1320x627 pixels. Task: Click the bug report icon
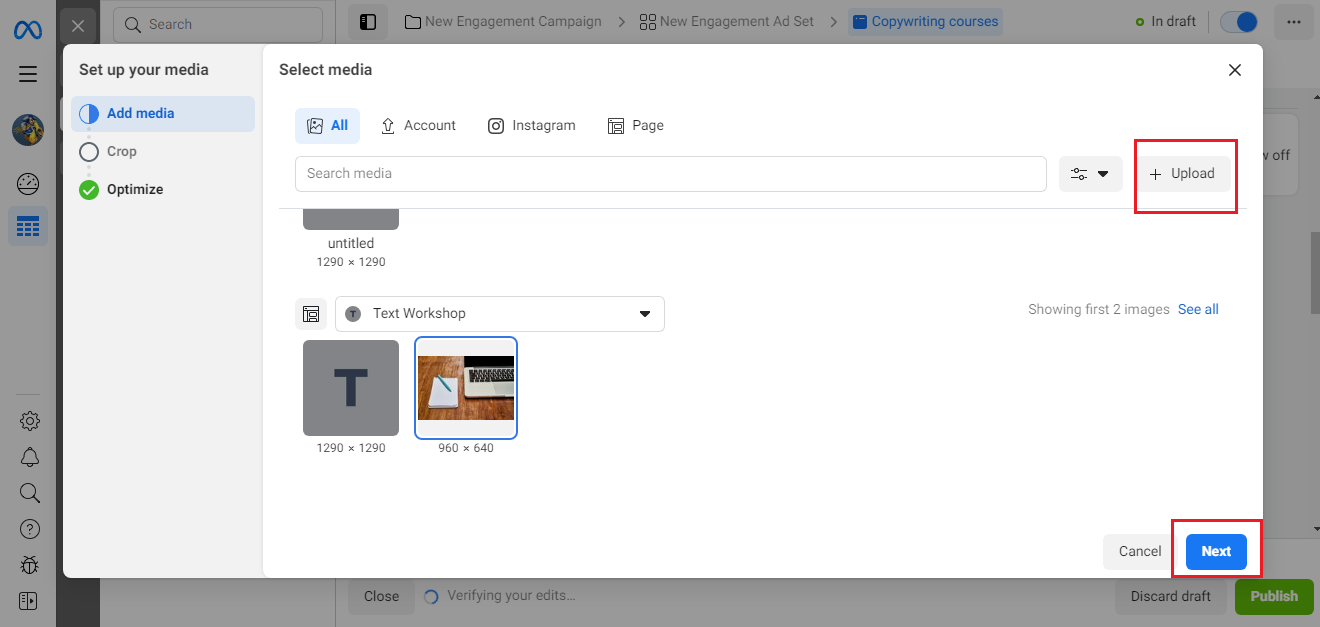click(x=29, y=565)
